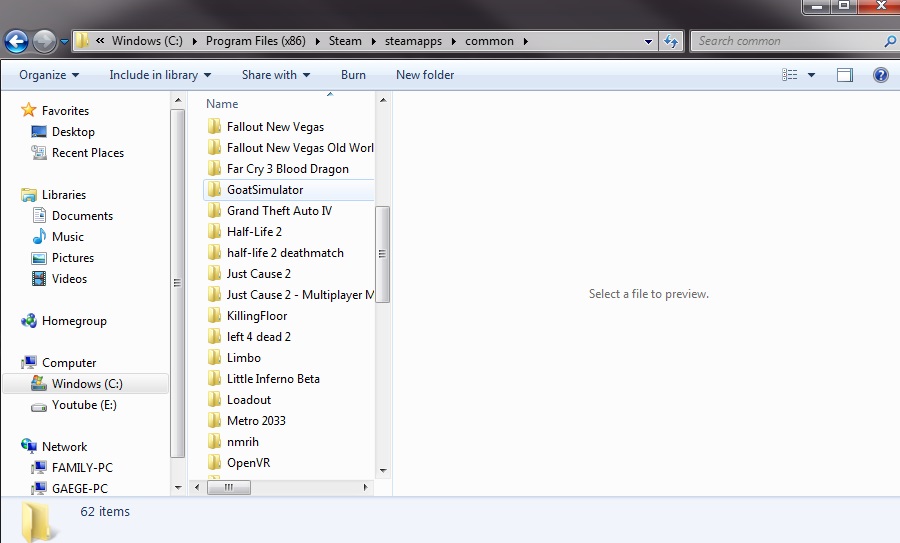The width and height of the screenshot is (900, 543).
Task: Click the Just Cause 2 folder icon
Action: point(215,274)
